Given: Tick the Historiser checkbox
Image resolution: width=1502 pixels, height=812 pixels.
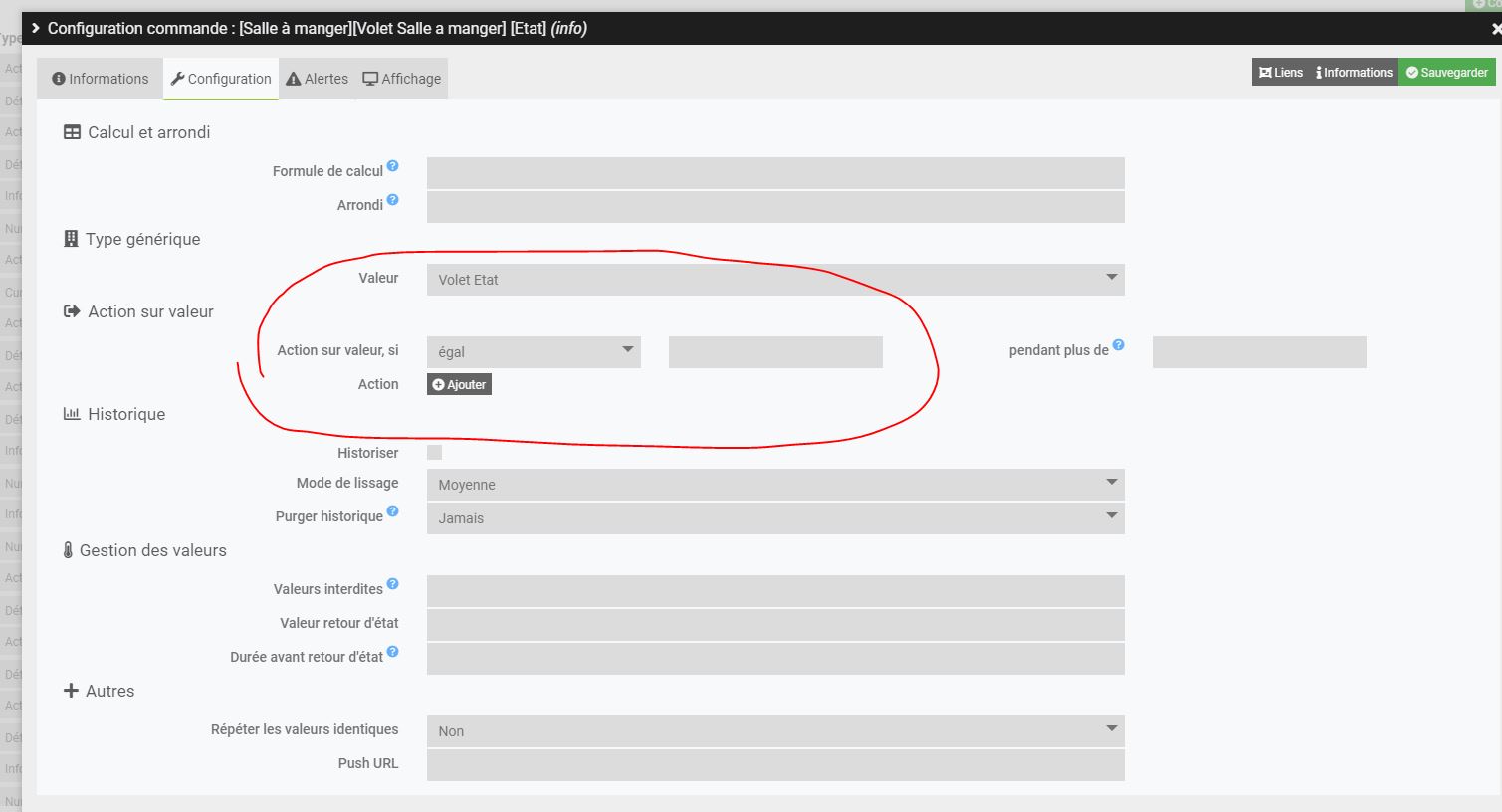Looking at the screenshot, I should [434, 453].
